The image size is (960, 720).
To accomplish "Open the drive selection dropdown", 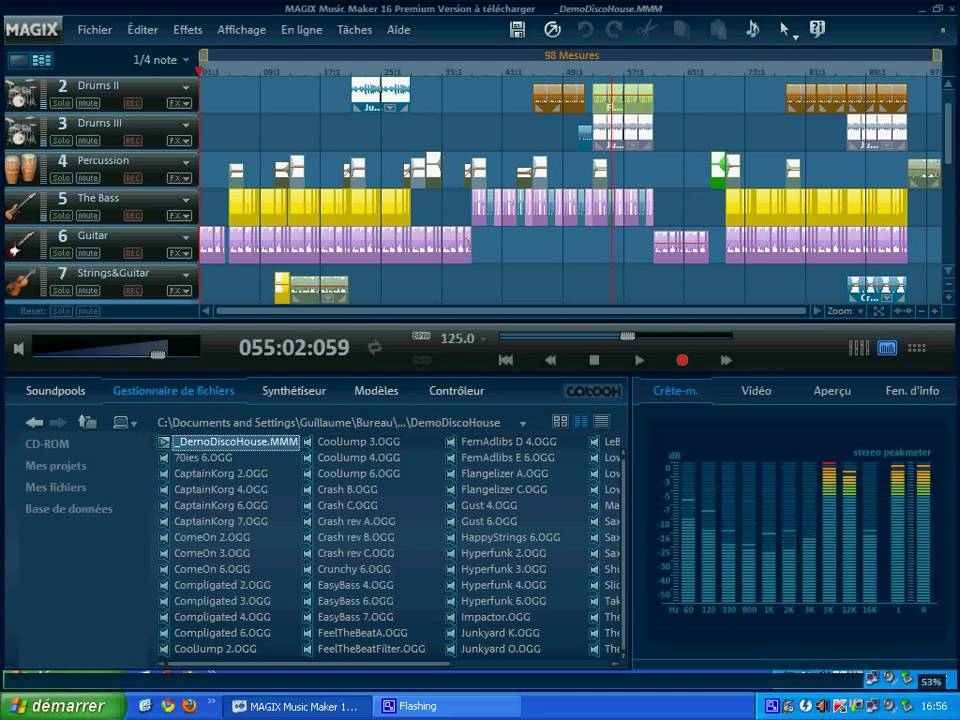I will (125, 422).
